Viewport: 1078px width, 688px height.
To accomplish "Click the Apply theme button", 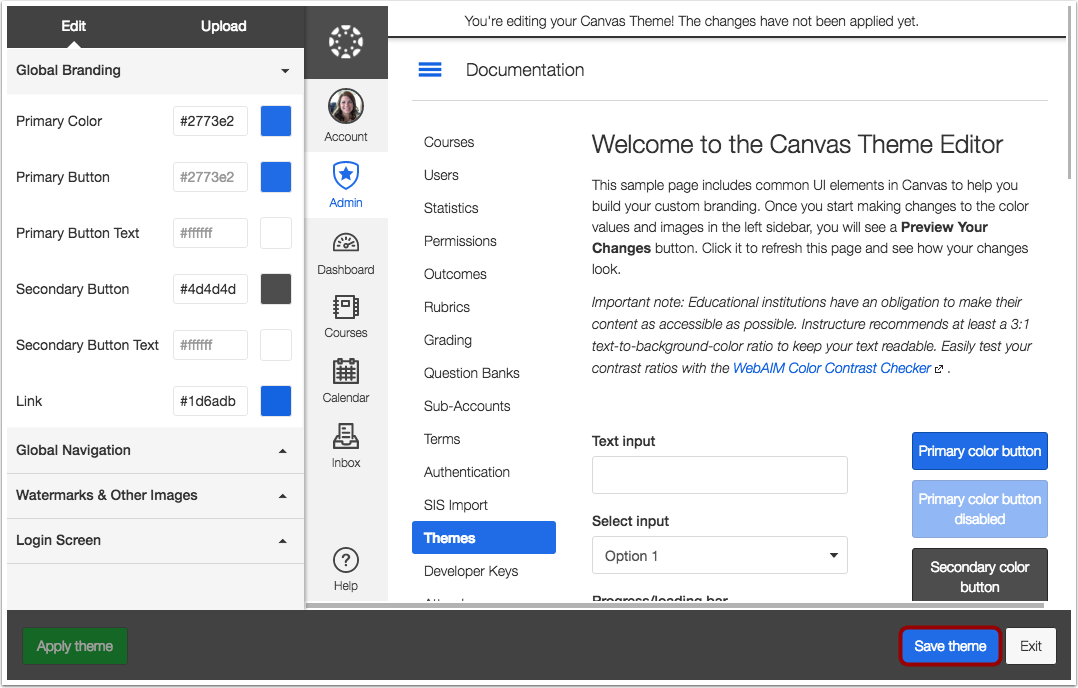I will tap(75, 646).
